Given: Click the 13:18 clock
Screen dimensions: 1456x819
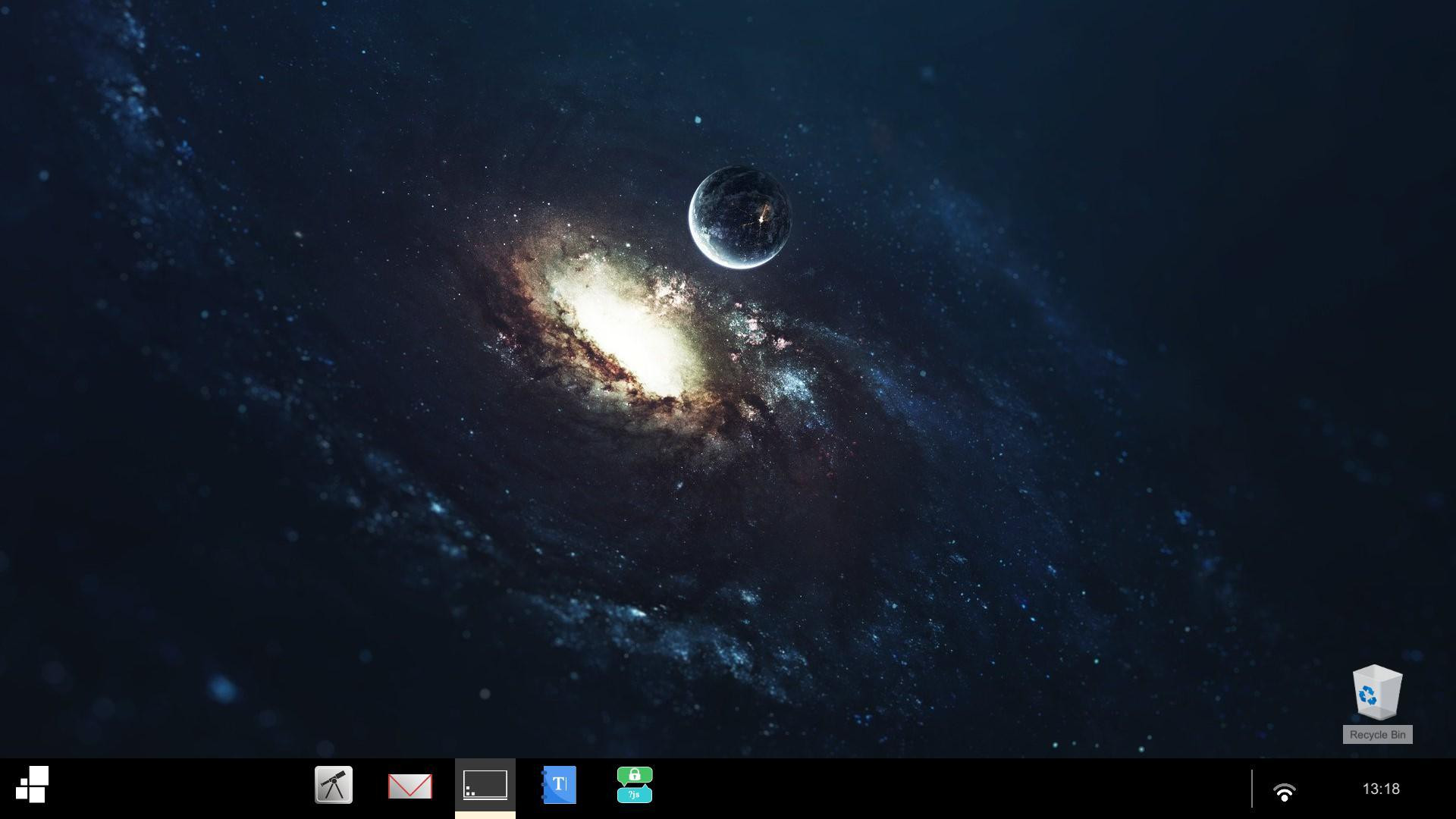Looking at the screenshot, I should pos(1381,789).
